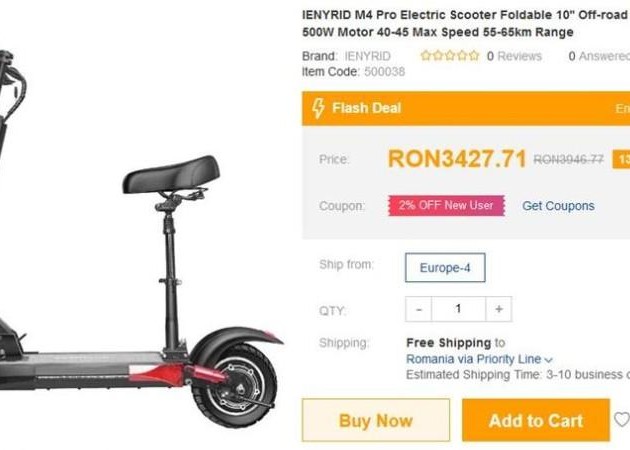Open the Answered questions link
This screenshot has width=630, height=450.
point(599,56)
